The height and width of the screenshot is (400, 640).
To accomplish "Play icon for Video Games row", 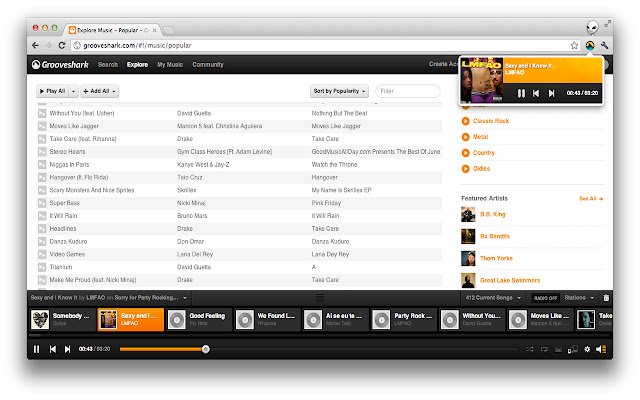I will click(x=42, y=254).
